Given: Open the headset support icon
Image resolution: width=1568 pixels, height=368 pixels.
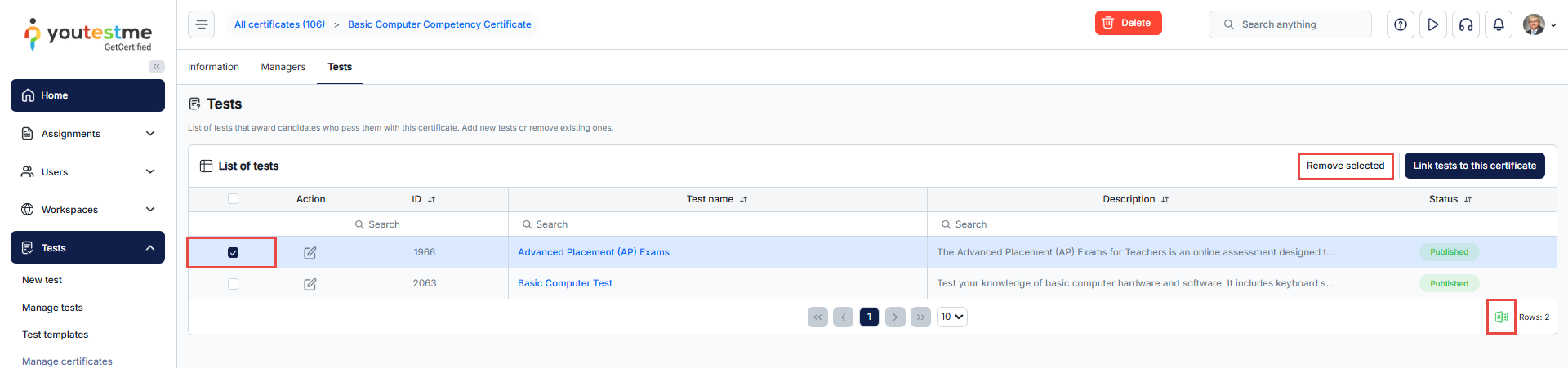Looking at the screenshot, I should (1466, 24).
